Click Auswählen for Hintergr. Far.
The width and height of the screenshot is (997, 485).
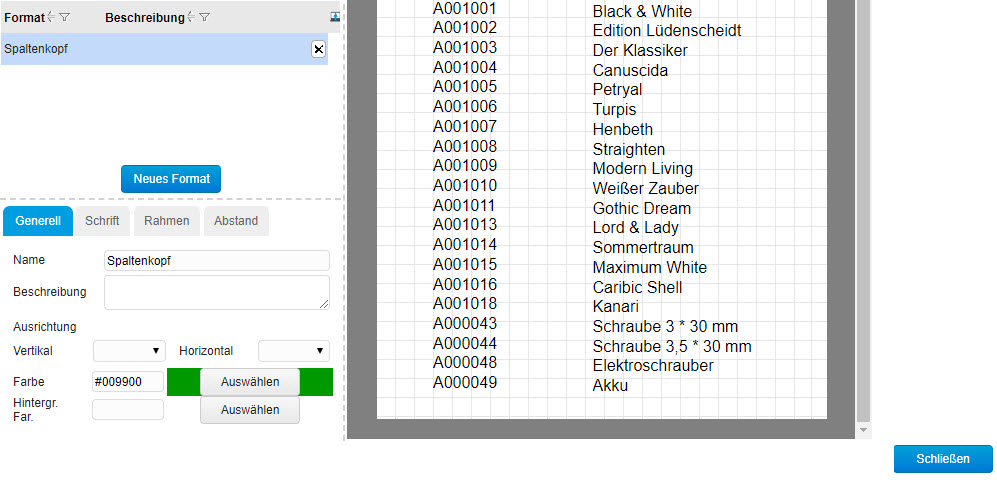click(250, 410)
